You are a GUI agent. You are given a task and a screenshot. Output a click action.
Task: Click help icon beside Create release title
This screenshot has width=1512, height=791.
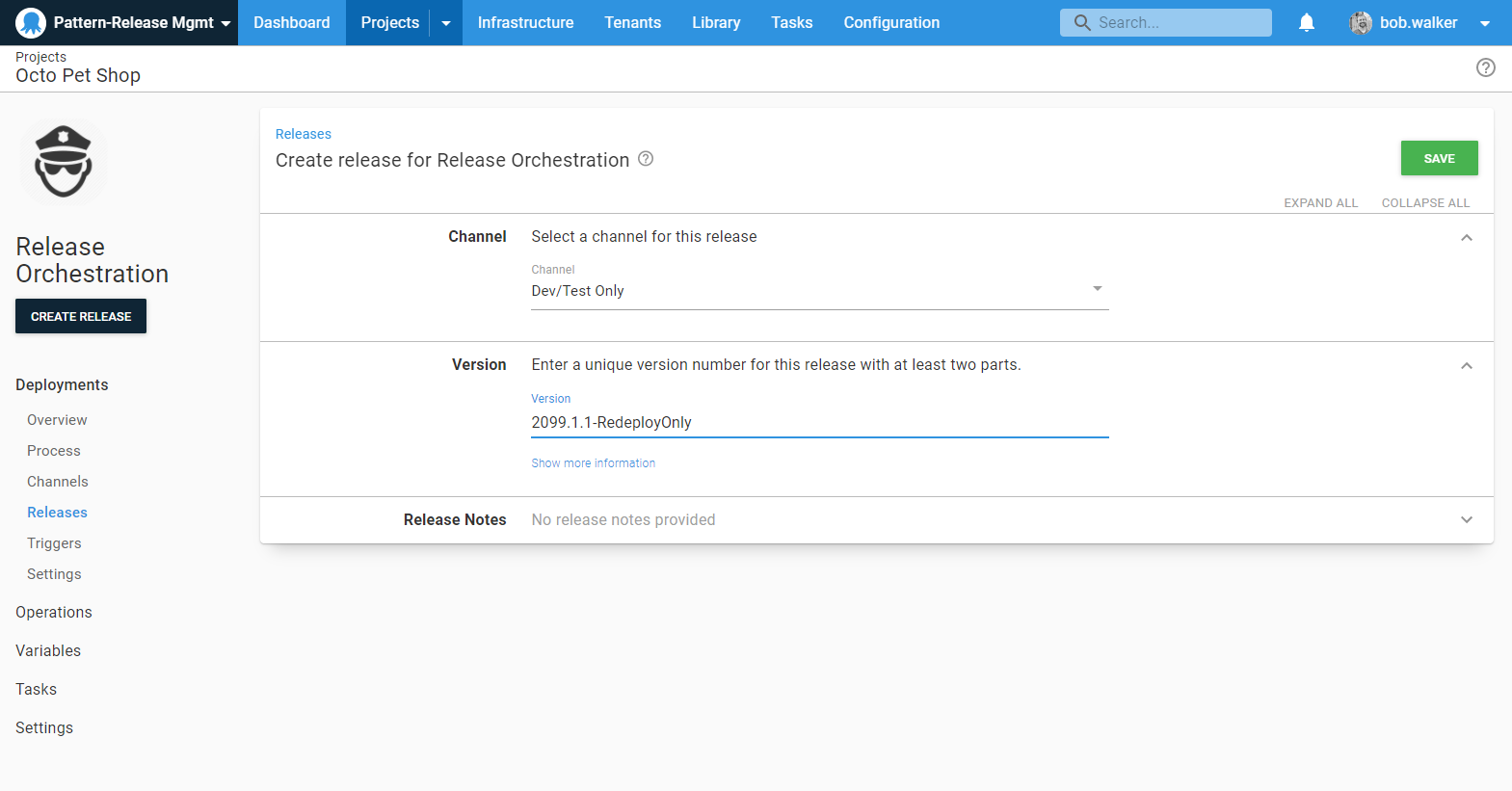point(646,159)
